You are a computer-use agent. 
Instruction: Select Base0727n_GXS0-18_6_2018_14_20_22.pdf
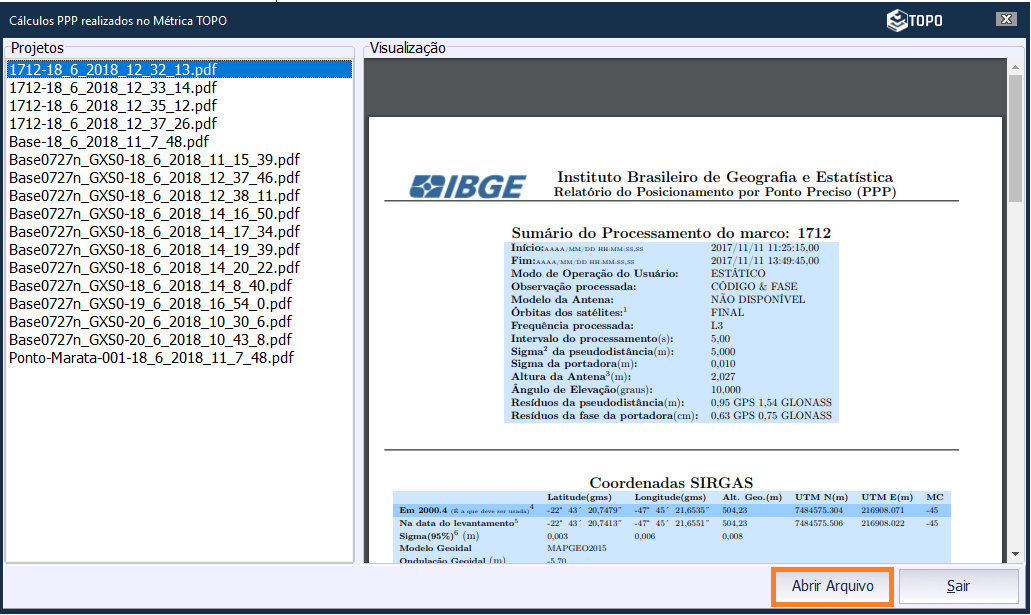tap(154, 268)
